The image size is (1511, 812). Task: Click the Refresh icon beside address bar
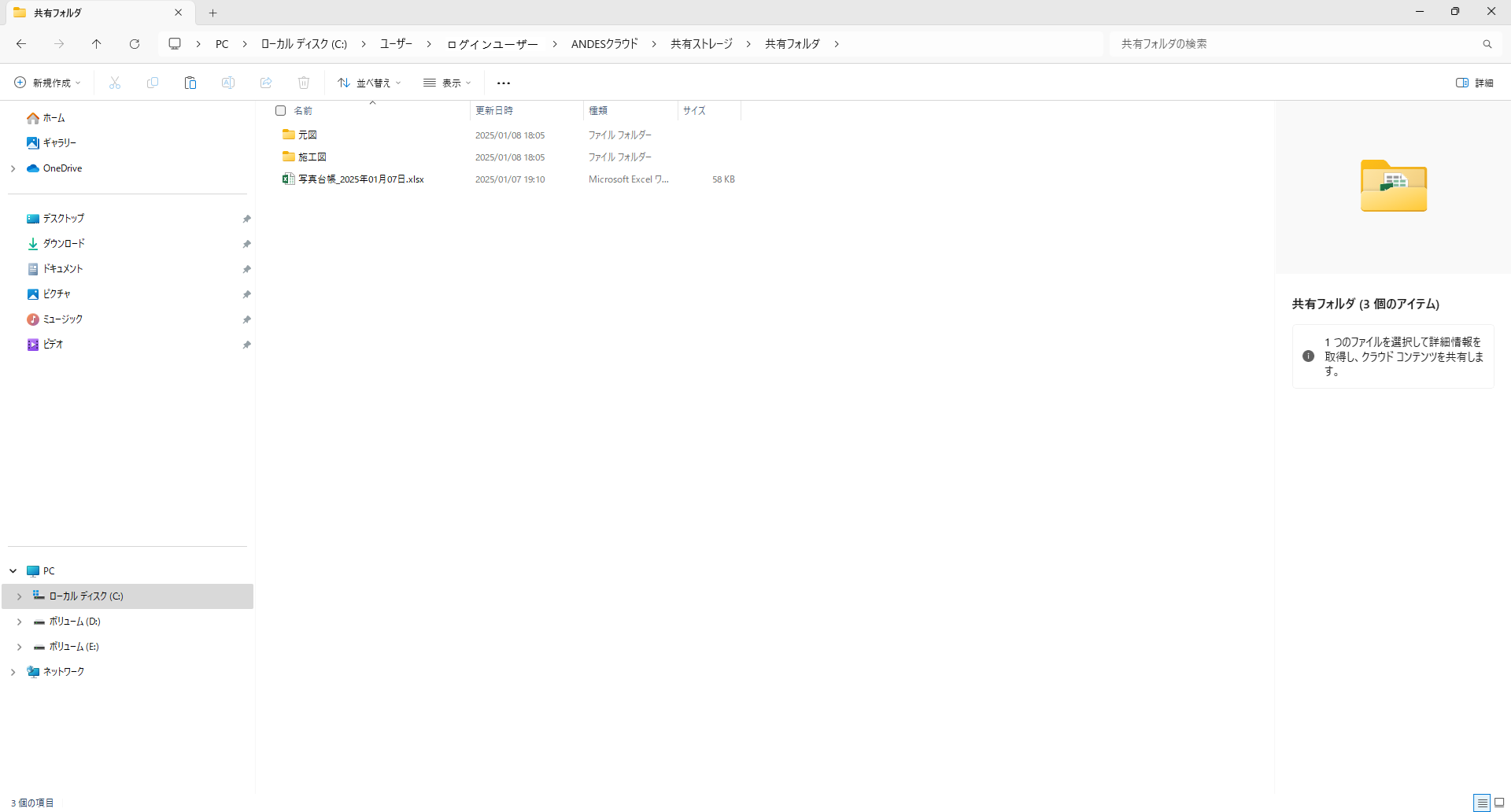pos(135,44)
